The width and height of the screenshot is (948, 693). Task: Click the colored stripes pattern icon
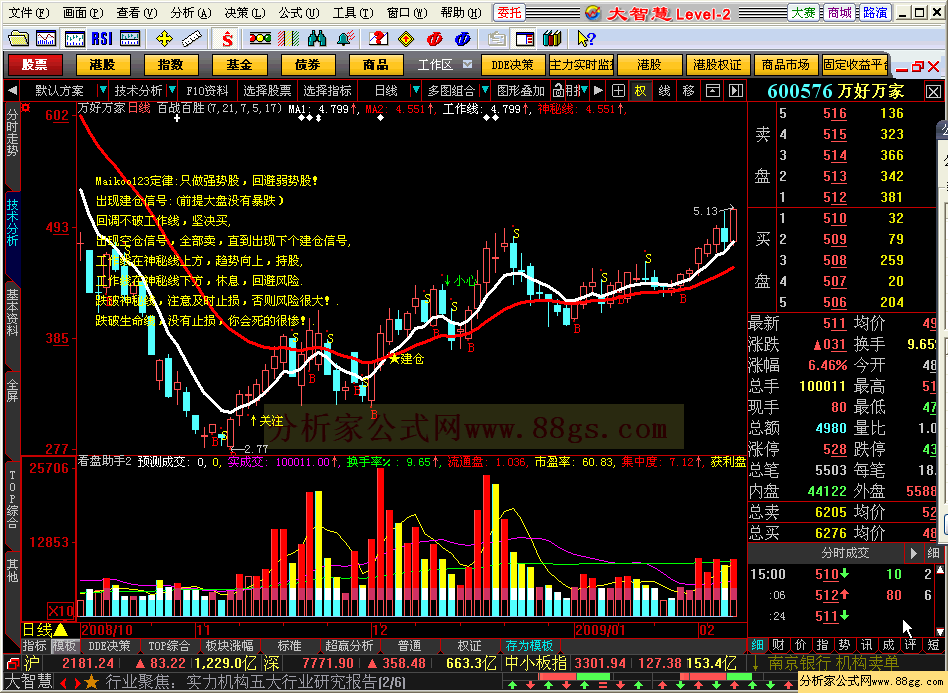pos(288,39)
